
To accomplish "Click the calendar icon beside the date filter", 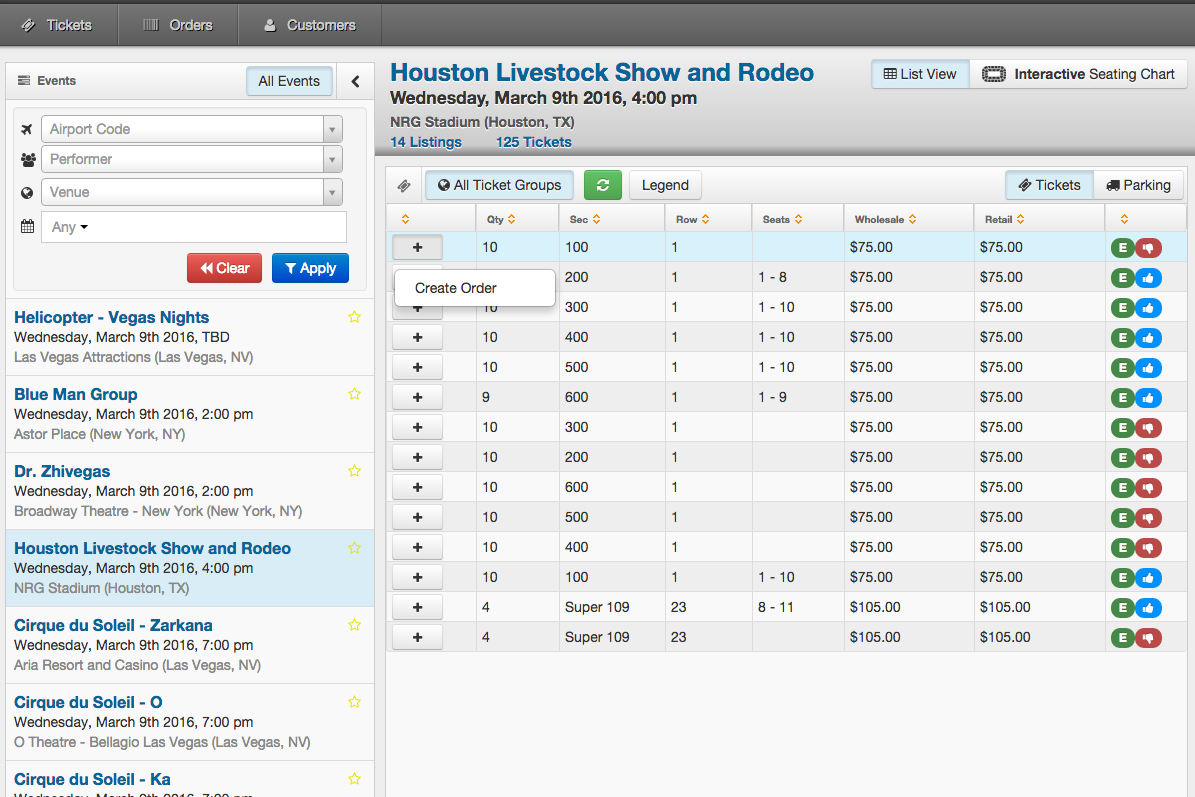I will (x=27, y=226).
